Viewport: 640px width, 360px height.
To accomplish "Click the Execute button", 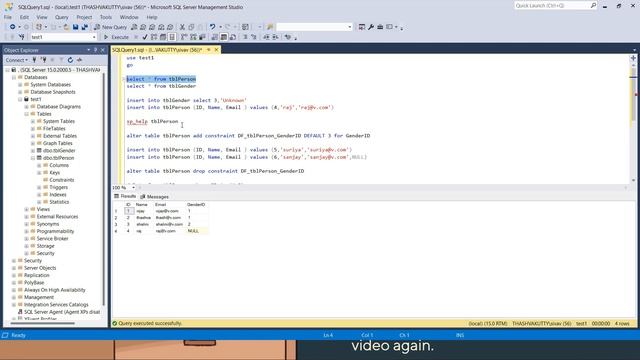I will (116, 37).
